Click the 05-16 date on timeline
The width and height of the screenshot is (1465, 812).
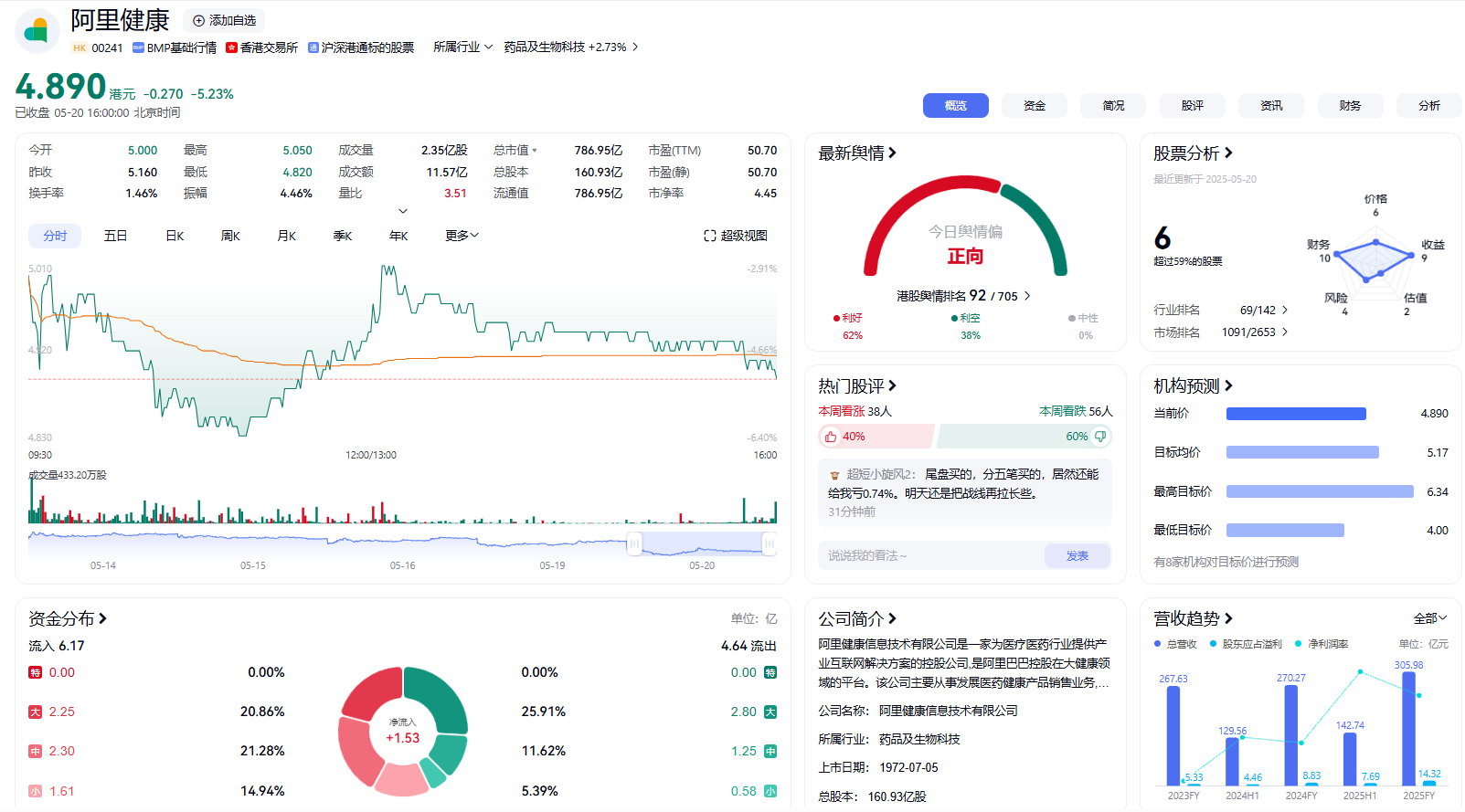point(403,566)
